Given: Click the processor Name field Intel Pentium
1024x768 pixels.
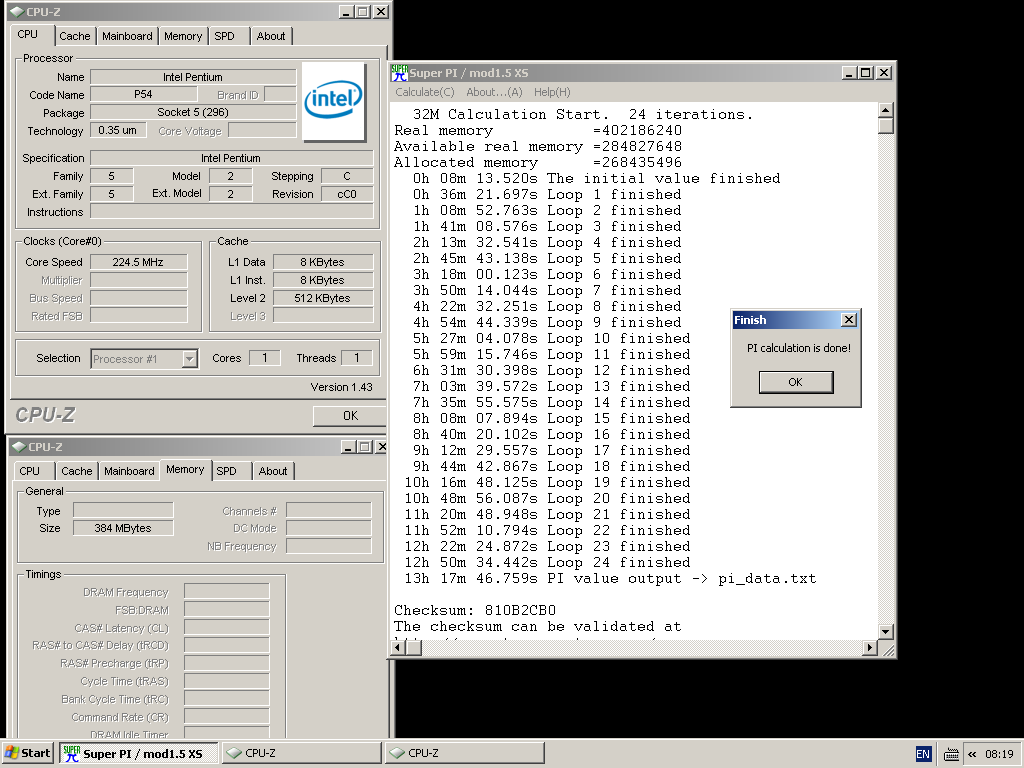Looking at the screenshot, I should click(193, 77).
